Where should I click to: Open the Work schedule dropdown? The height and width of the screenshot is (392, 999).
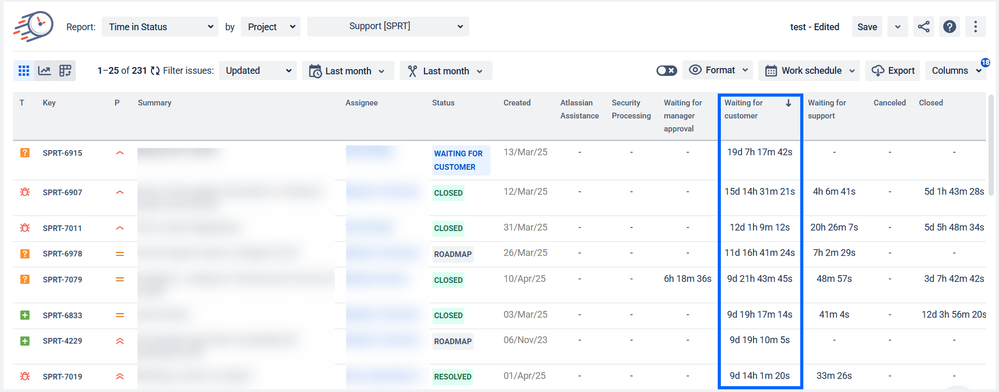(x=809, y=71)
